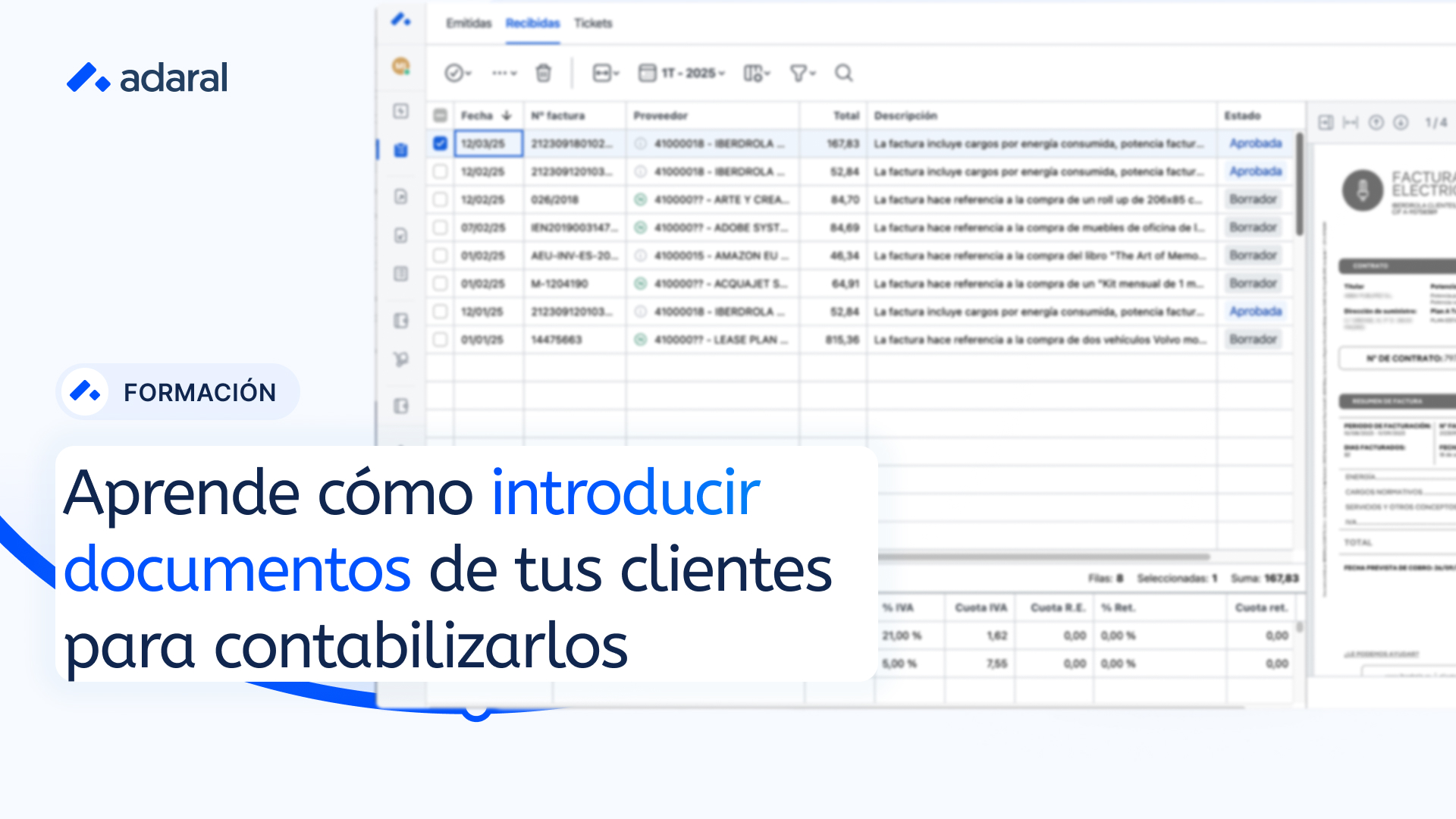Click the user avatar in app sidebar

coord(400,66)
